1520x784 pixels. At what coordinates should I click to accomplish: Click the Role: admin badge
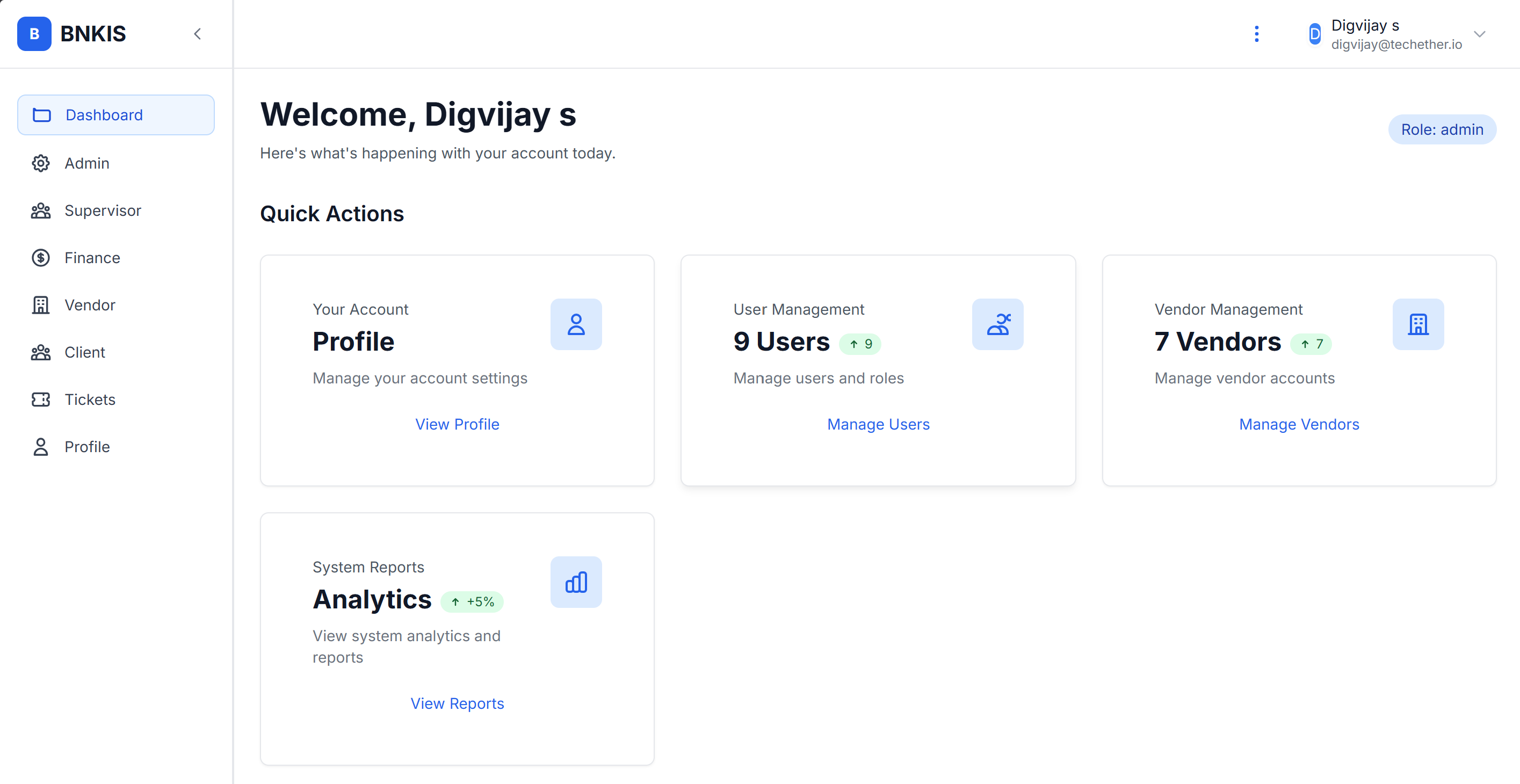(1442, 130)
